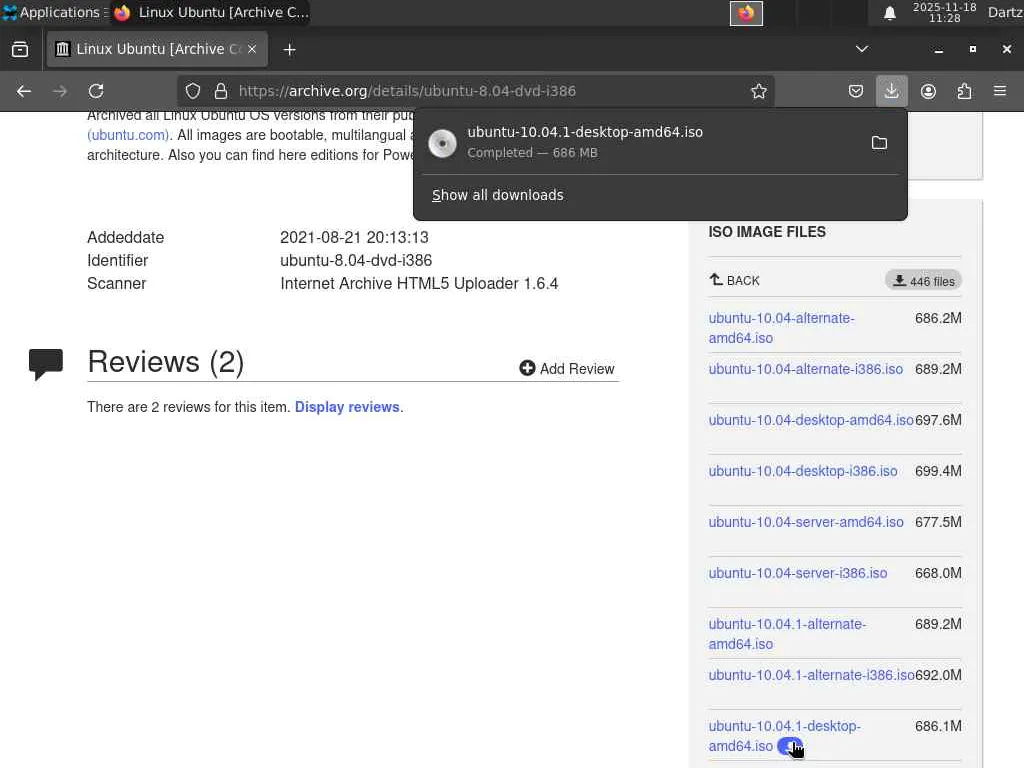Click the 686.2M file size
1024x768 pixels.
pyautogui.click(x=938, y=318)
